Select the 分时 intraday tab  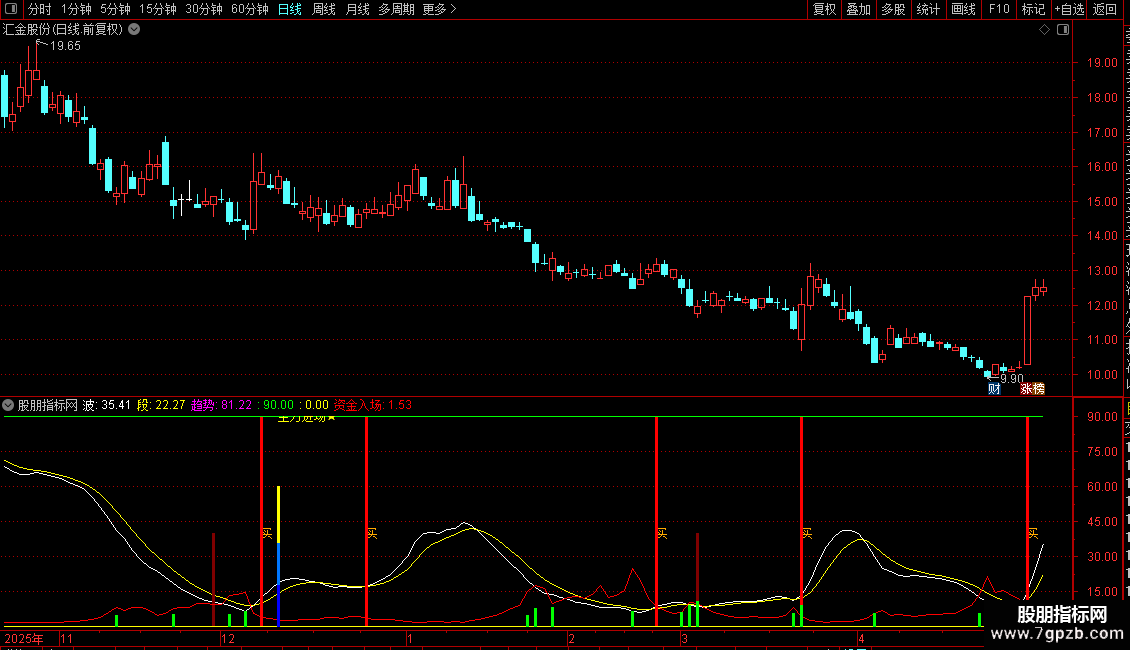pos(40,9)
